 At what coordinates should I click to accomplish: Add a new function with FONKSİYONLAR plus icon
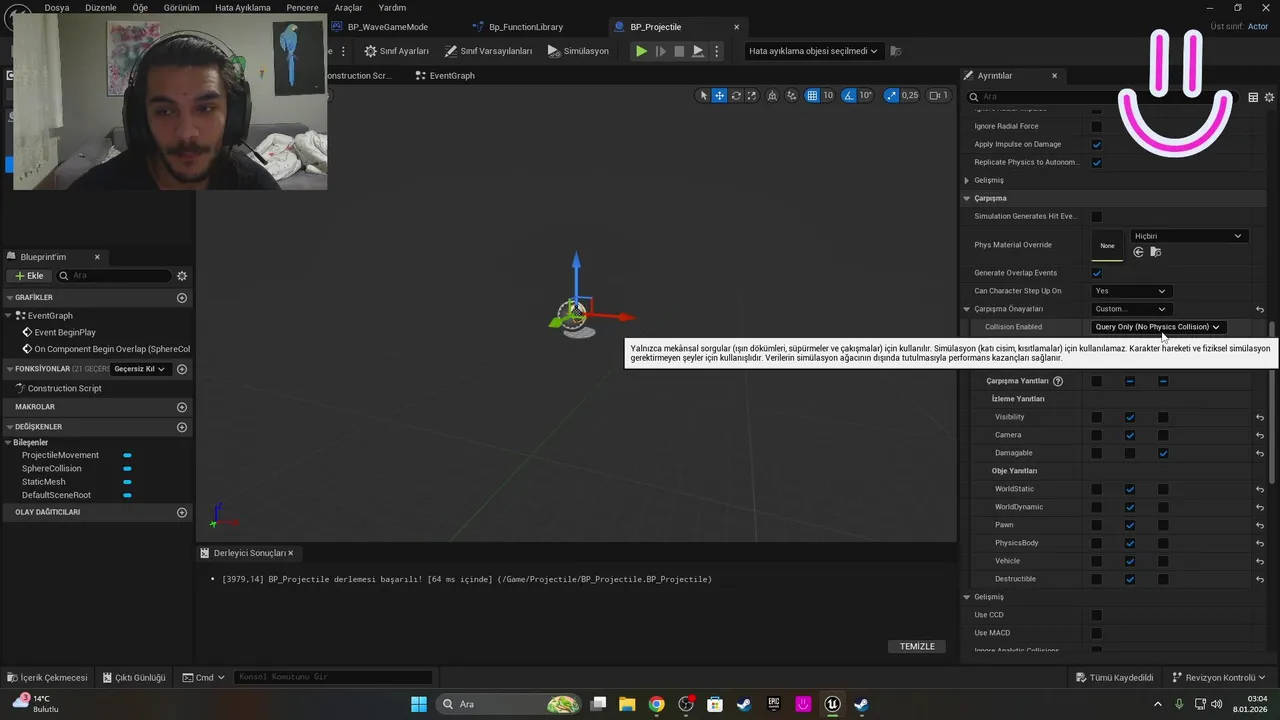182,369
